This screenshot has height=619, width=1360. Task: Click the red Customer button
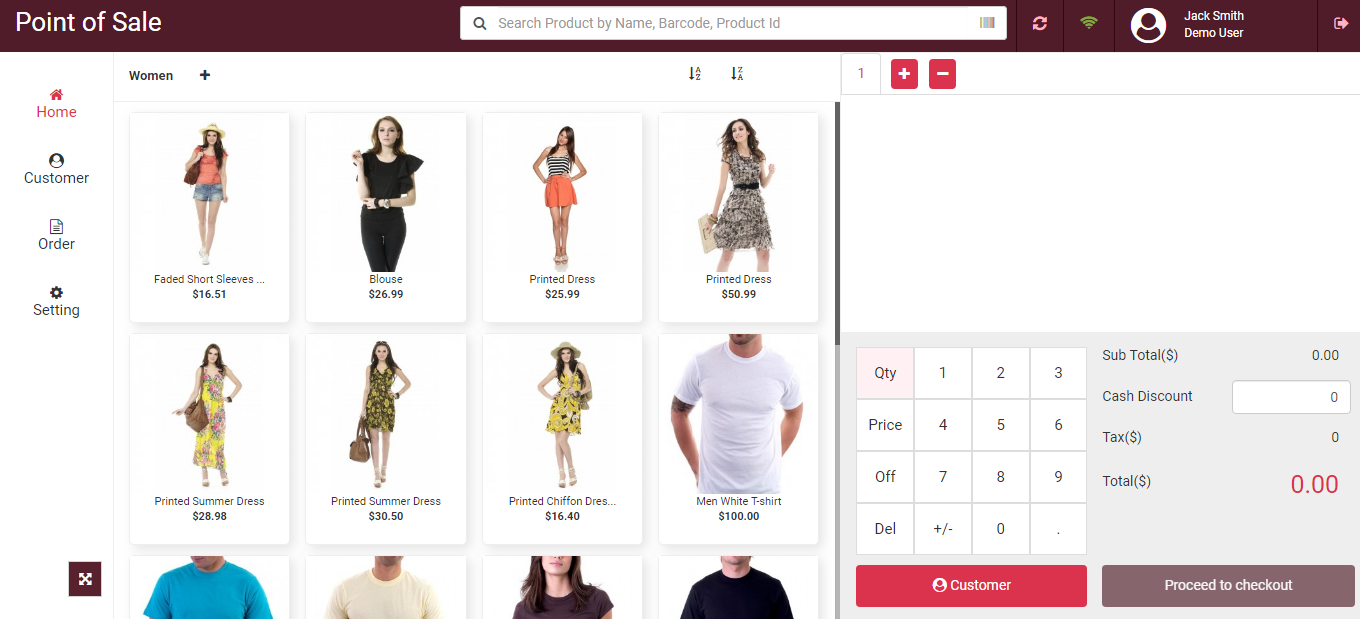point(971,586)
